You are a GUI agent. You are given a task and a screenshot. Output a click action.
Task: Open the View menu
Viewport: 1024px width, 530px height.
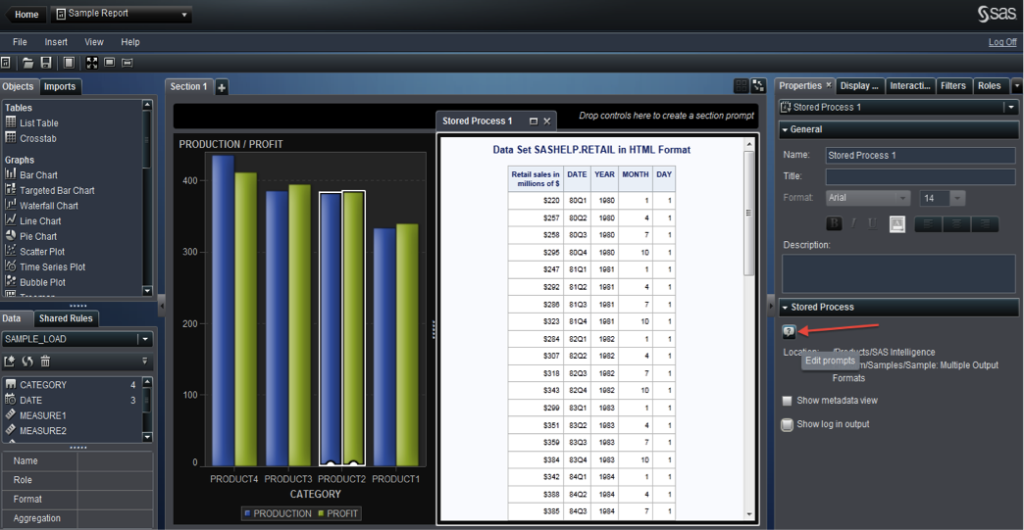[x=94, y=42]
